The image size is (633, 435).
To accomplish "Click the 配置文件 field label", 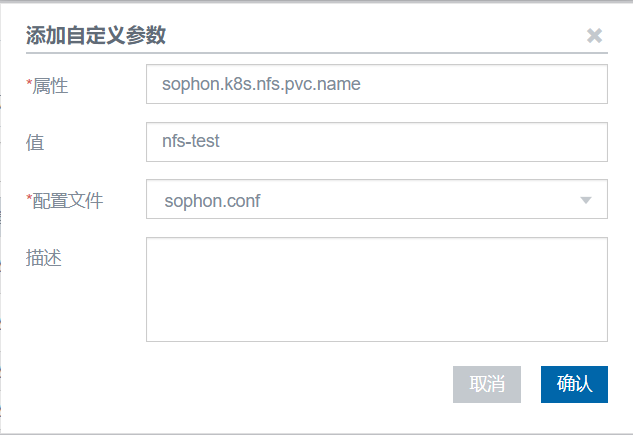I will click(x=68, y=201).
